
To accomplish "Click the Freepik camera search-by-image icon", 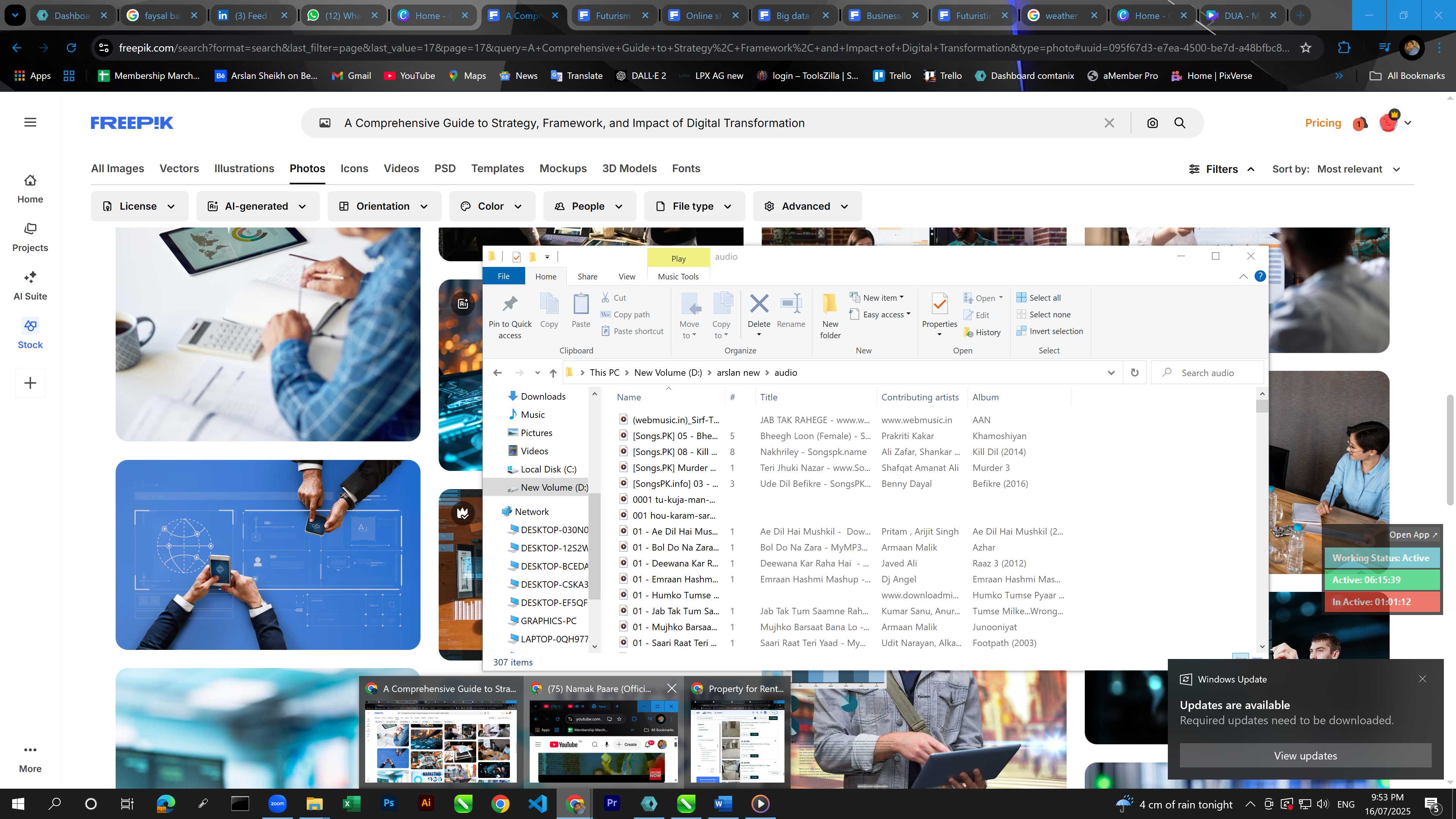I will (x=1153, y=123).
